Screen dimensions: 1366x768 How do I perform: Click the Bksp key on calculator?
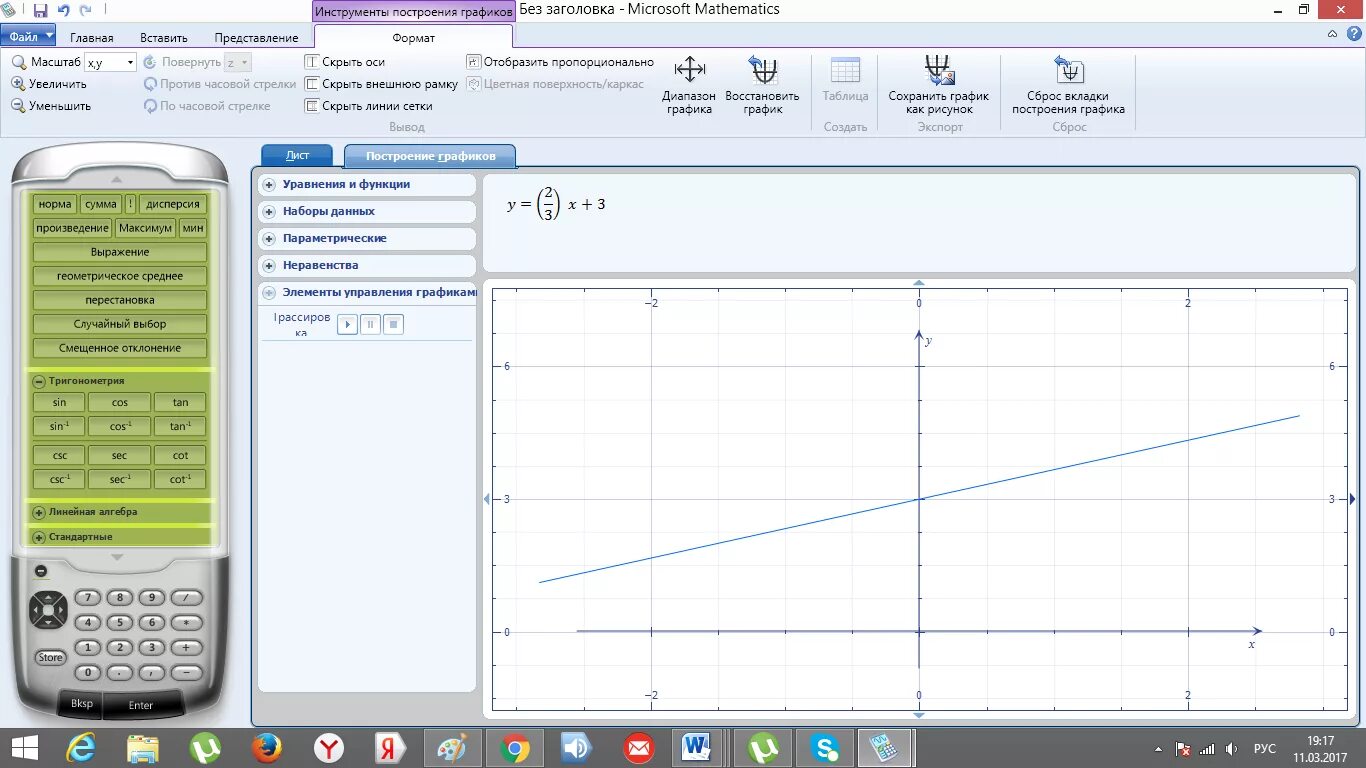click(x=82, y=703)
